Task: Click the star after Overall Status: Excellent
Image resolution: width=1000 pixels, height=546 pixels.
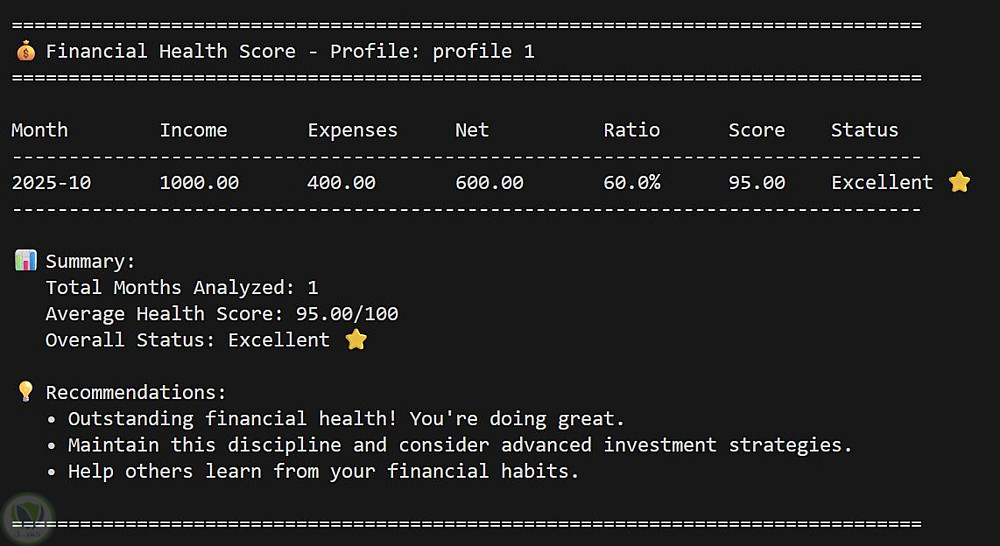Action: [356, 340]
